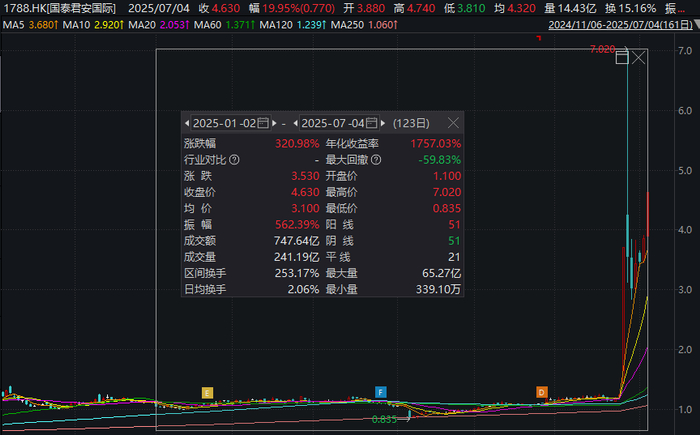Image resolution: width=700 pixels, height=435 pixels.
Task: Step end date 2025-07-04 back one day
Action: 296,123
